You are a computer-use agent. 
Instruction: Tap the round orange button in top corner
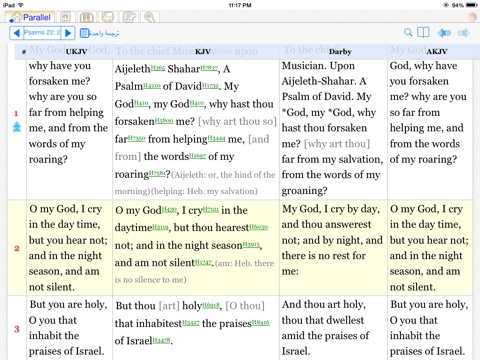[x=472, y=17]
